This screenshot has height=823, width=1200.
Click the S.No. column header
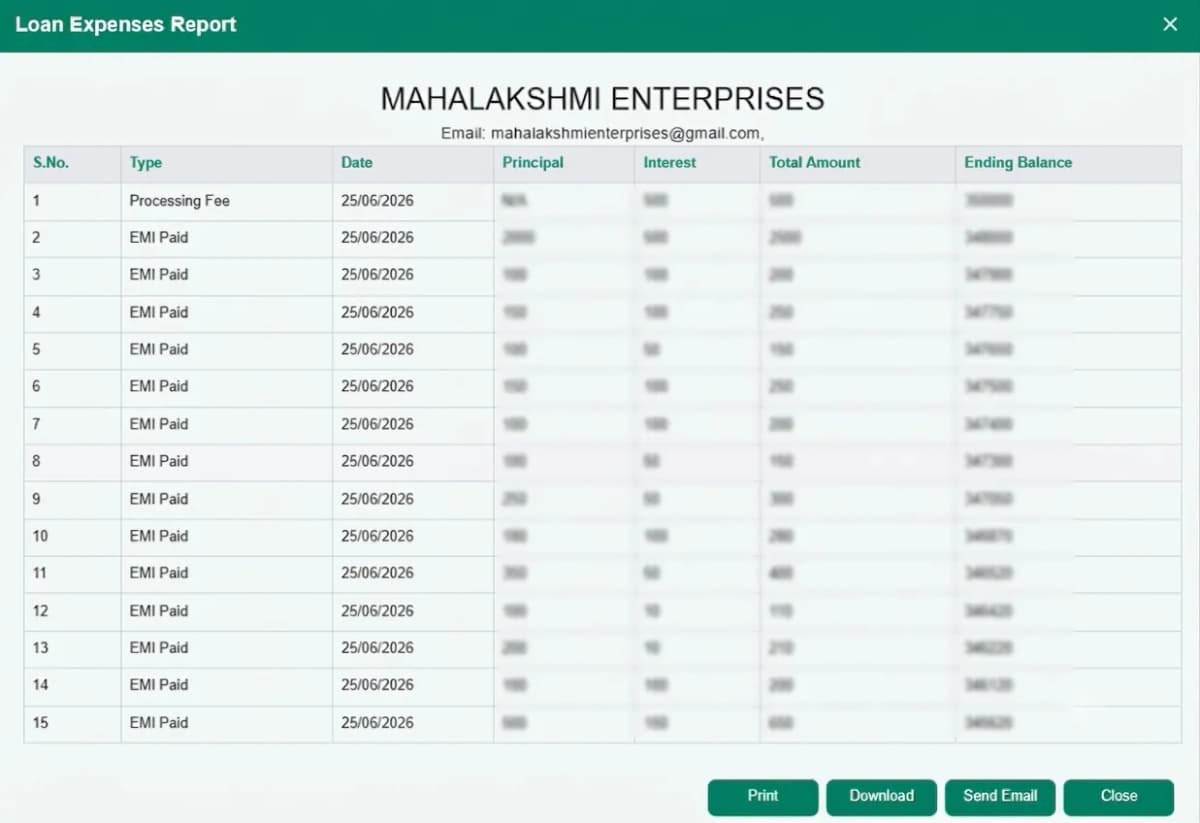(x=73, y=163)
